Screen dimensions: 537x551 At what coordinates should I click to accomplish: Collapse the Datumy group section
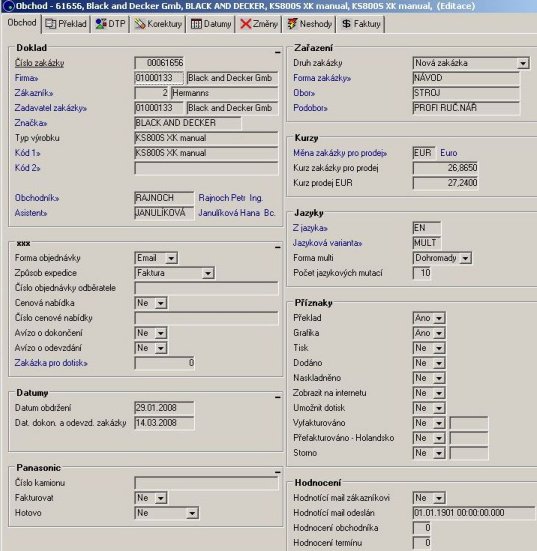(277, 397)
